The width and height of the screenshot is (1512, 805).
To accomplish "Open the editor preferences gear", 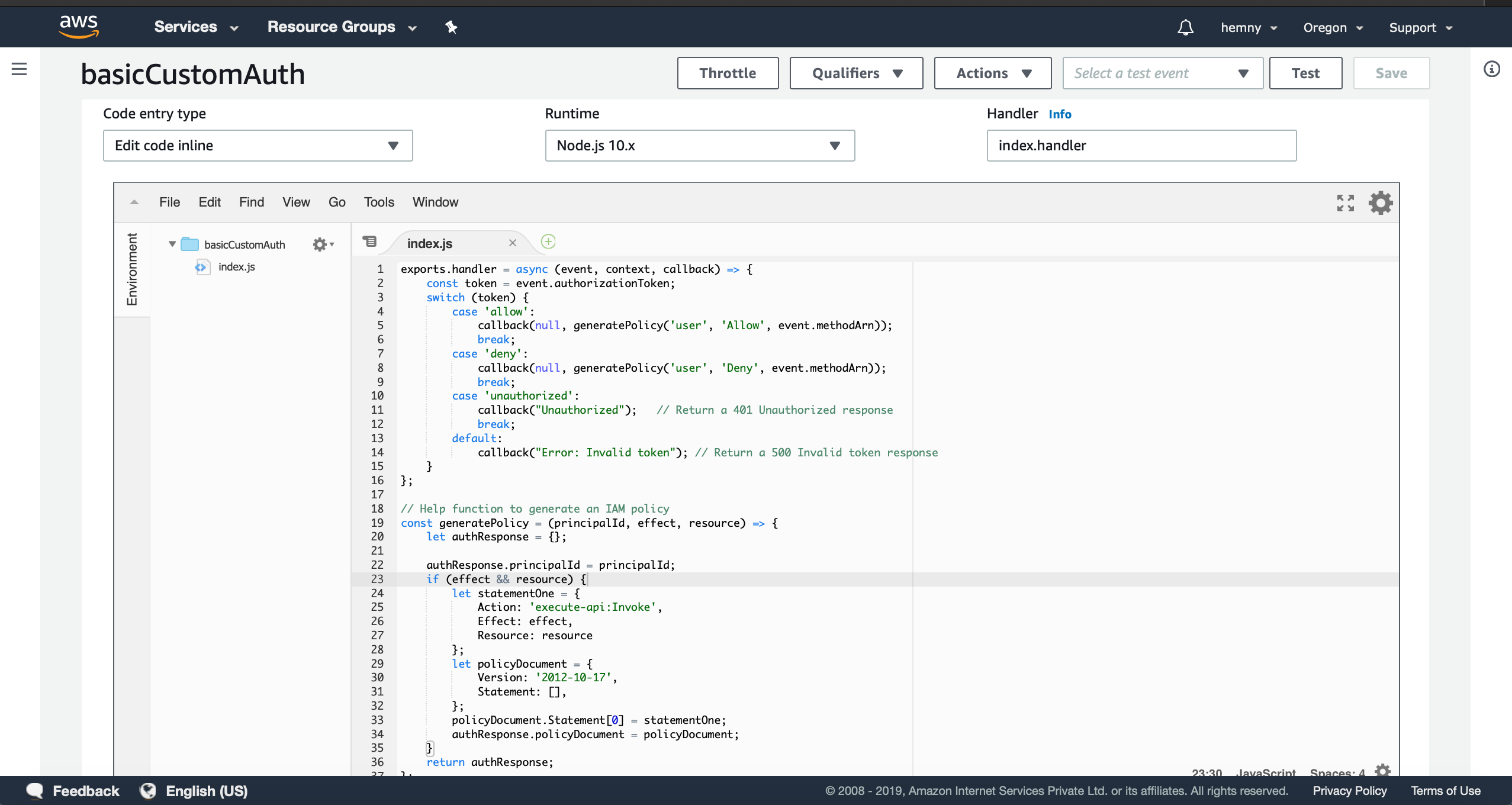I will pyautogui.click(x=1381, y=203).
